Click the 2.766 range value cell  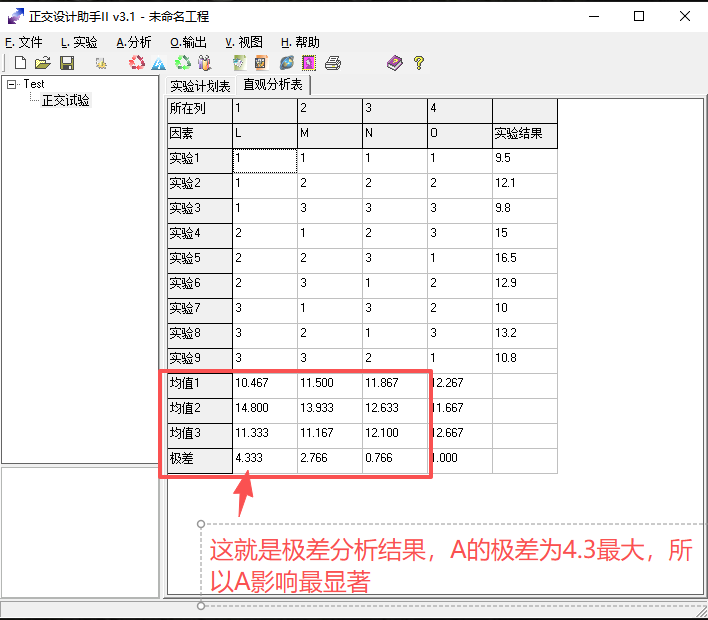[330, 460]
